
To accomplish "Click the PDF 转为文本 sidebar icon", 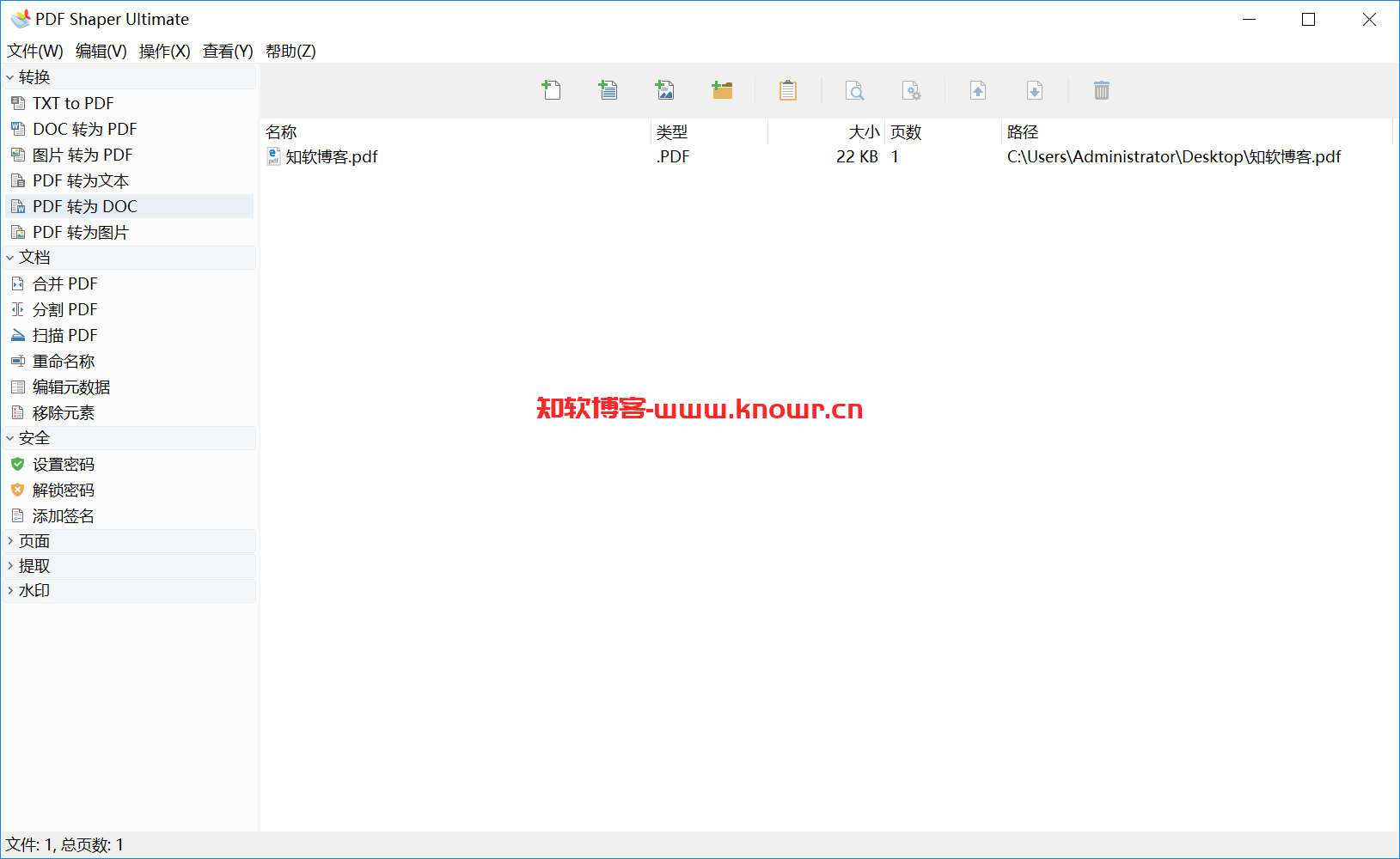I will pos(18,180).
